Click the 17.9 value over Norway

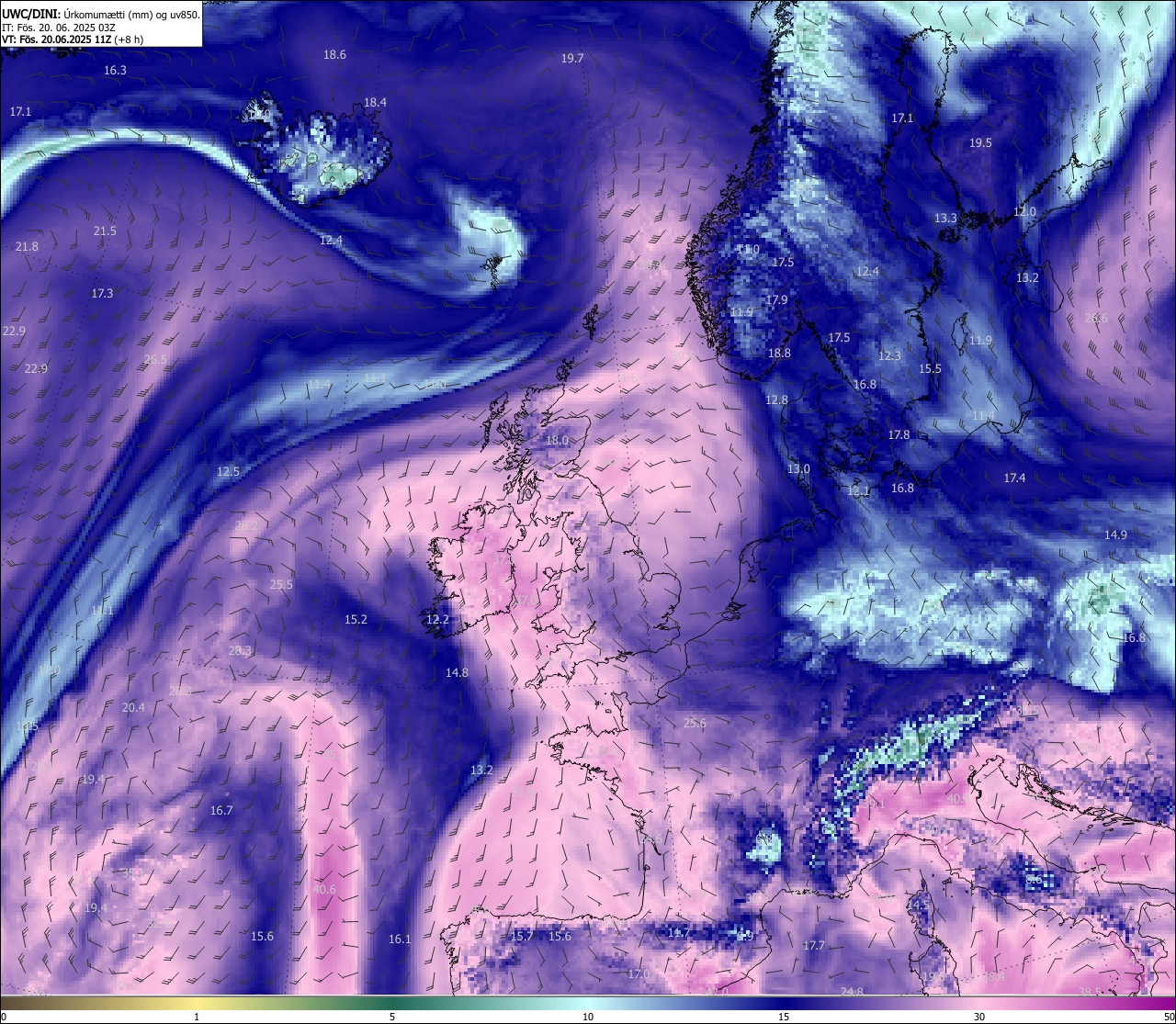coord(776,300)
